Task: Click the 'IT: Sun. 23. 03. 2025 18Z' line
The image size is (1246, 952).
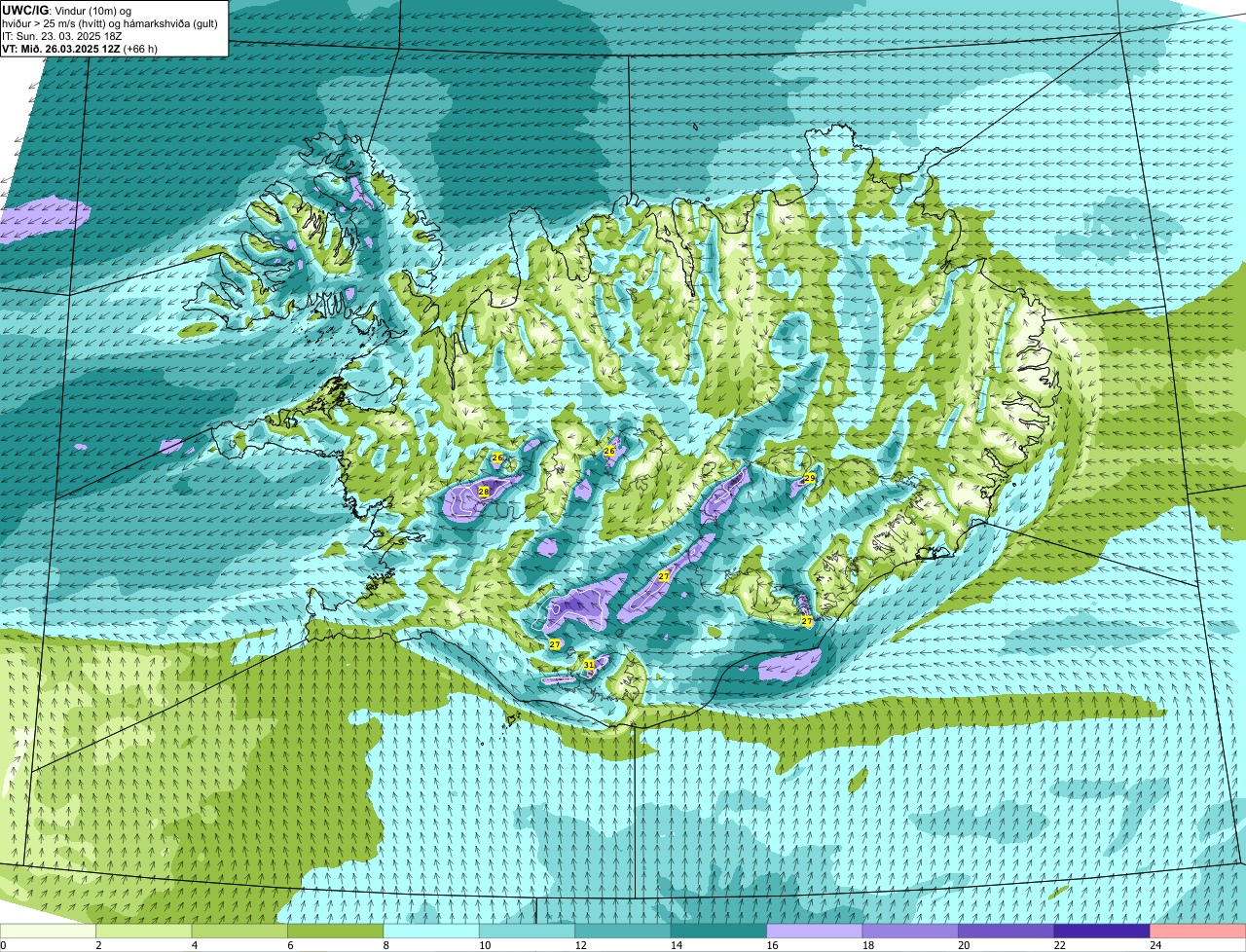Action: point(62,35)
